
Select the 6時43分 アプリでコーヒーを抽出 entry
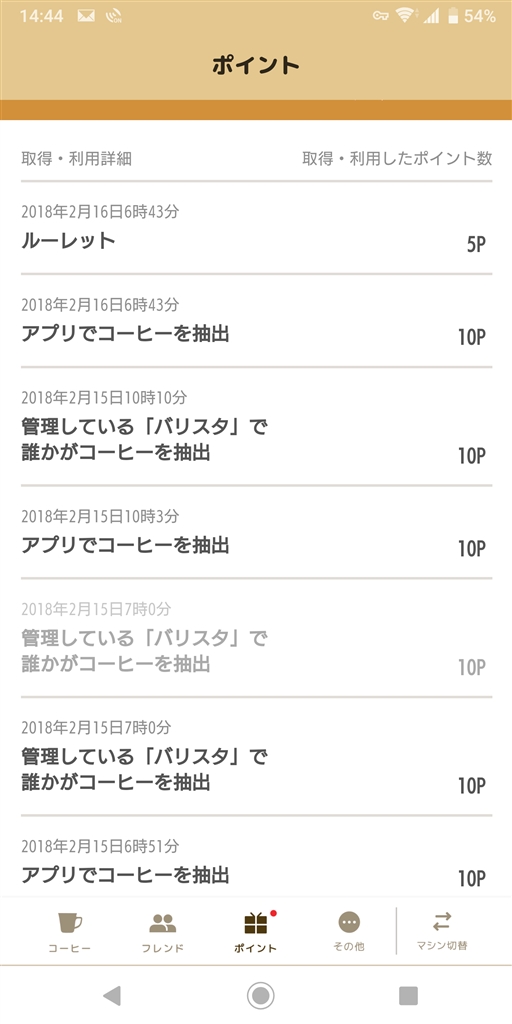coord(256,321)
